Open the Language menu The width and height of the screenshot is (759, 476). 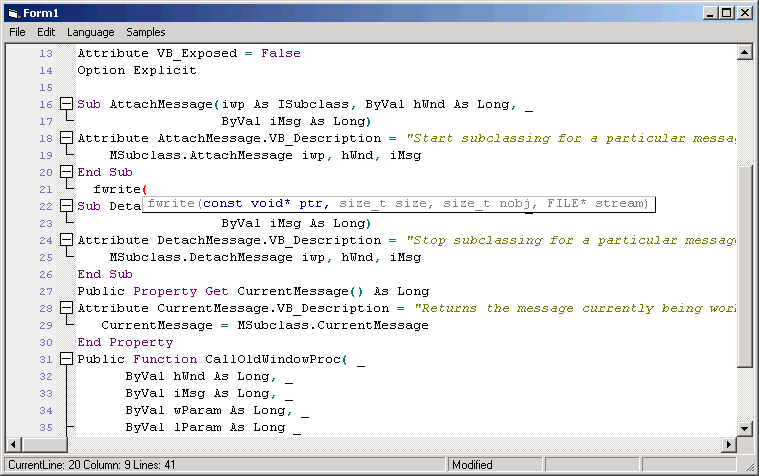(90, 32)
